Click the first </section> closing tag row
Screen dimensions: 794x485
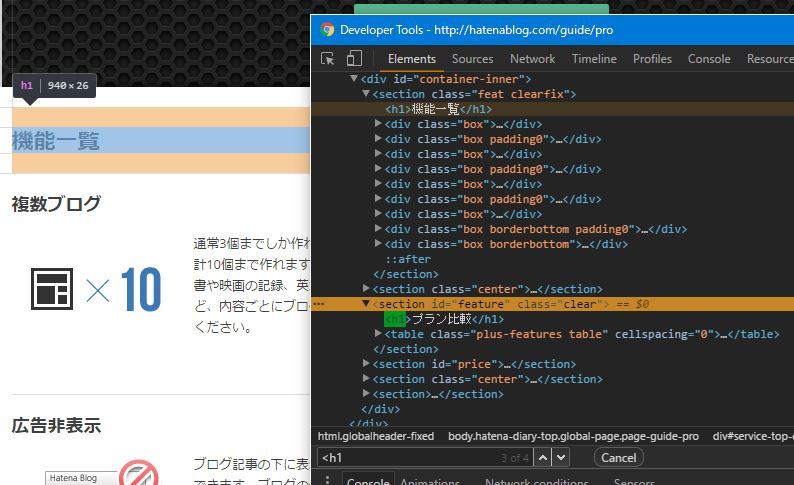coord(406,274)
